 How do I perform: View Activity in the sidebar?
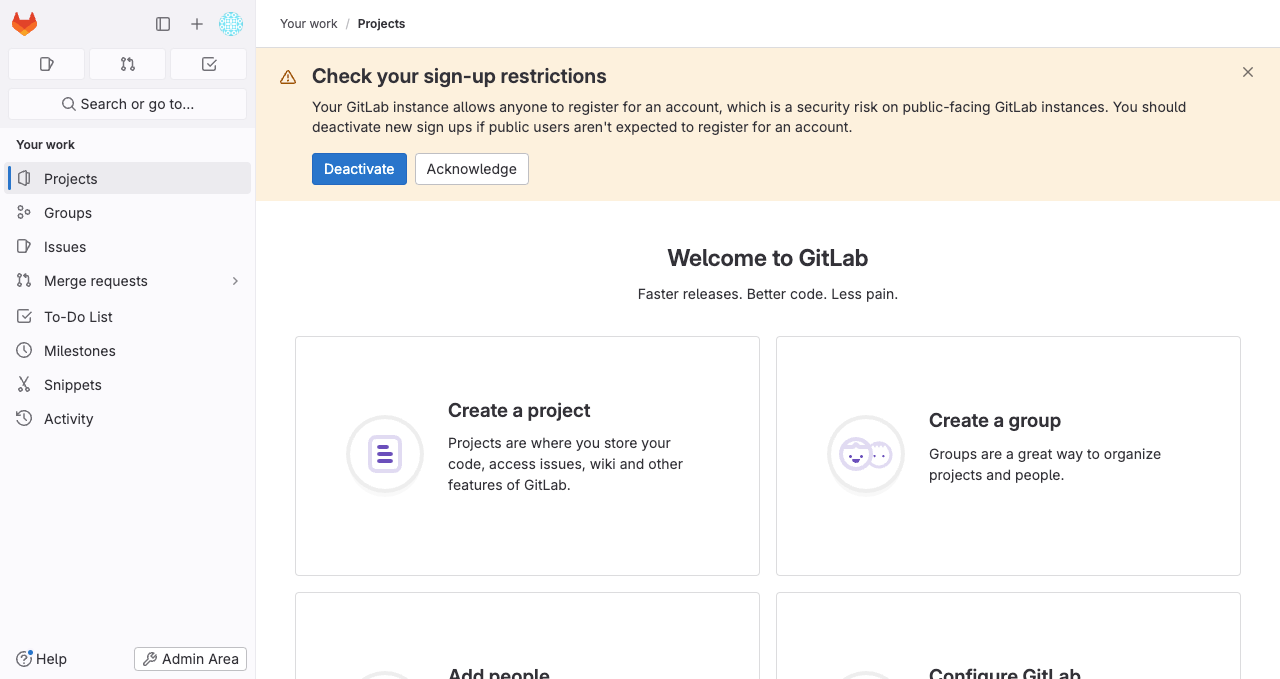click(x=128, y=419)
